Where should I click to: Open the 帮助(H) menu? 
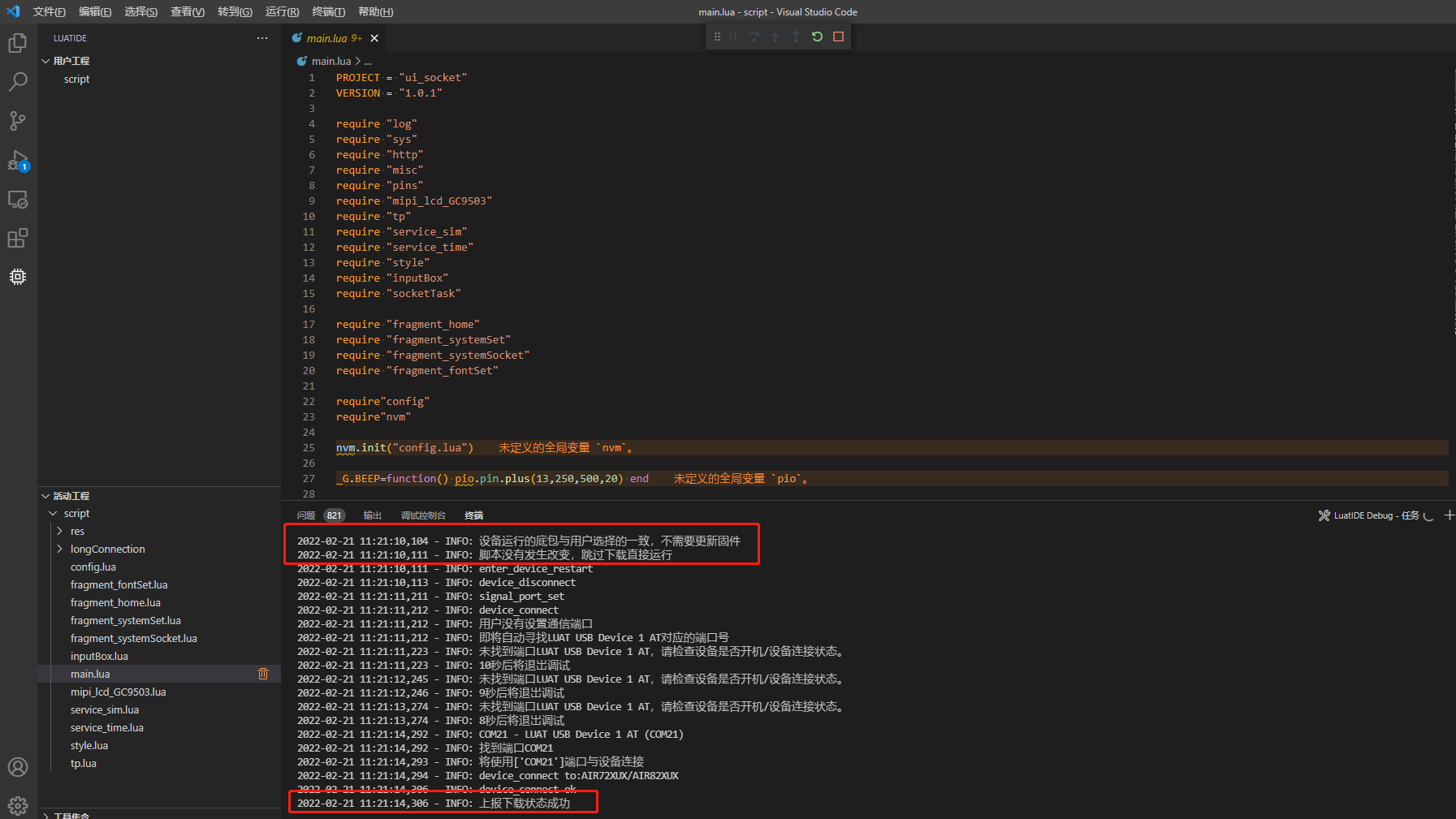[x=376, y=11]
